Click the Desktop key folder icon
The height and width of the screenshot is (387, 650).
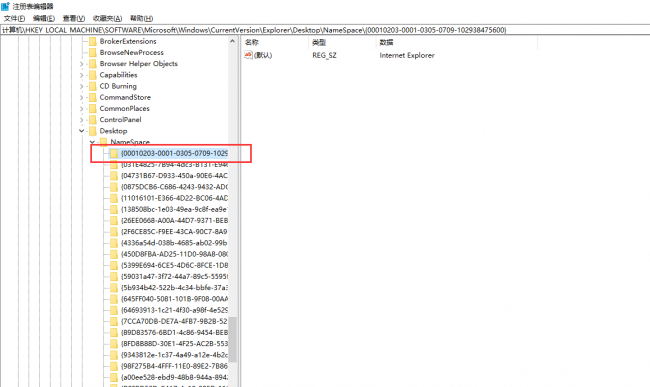(93, 131)
